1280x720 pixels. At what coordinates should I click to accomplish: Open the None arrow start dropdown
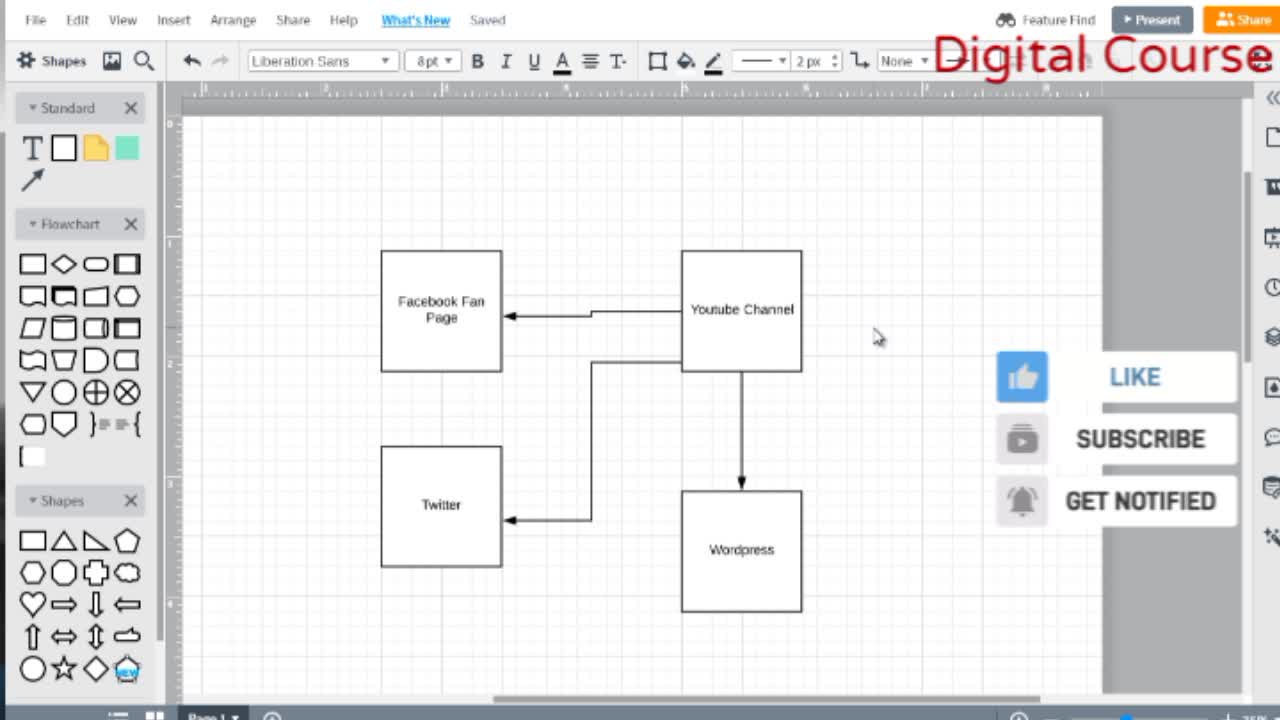coord(904,61)
